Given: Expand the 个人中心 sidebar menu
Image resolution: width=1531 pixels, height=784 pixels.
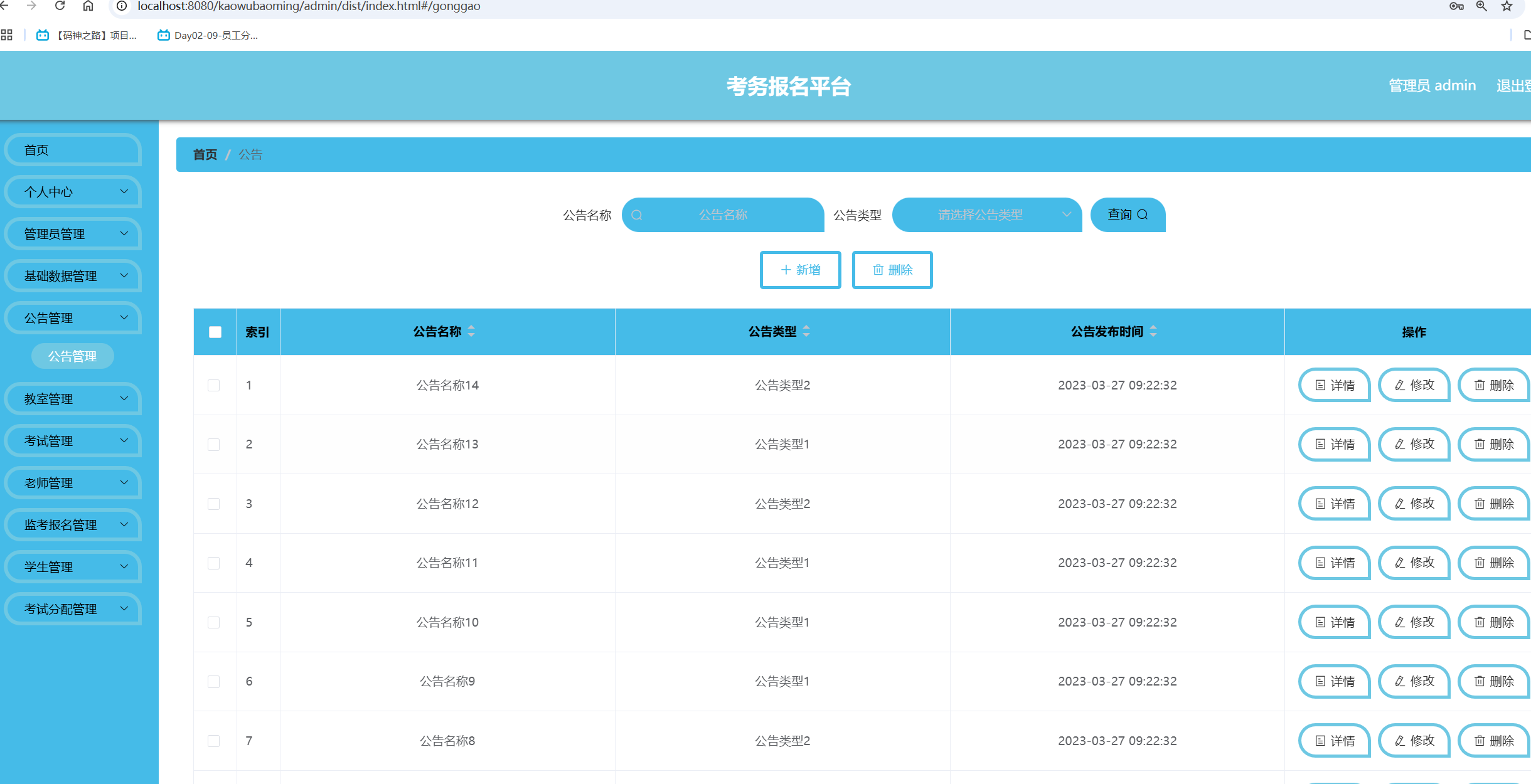Looking at the screenshot, I should click(x=73, y=192).
